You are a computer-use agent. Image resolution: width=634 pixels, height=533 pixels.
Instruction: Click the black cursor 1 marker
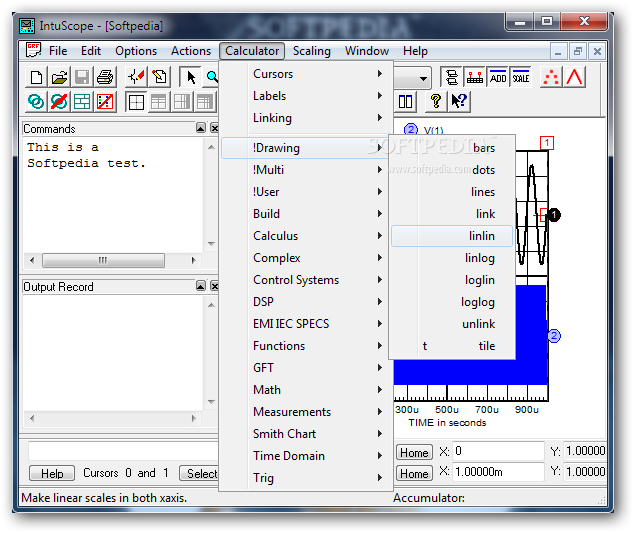554,215
